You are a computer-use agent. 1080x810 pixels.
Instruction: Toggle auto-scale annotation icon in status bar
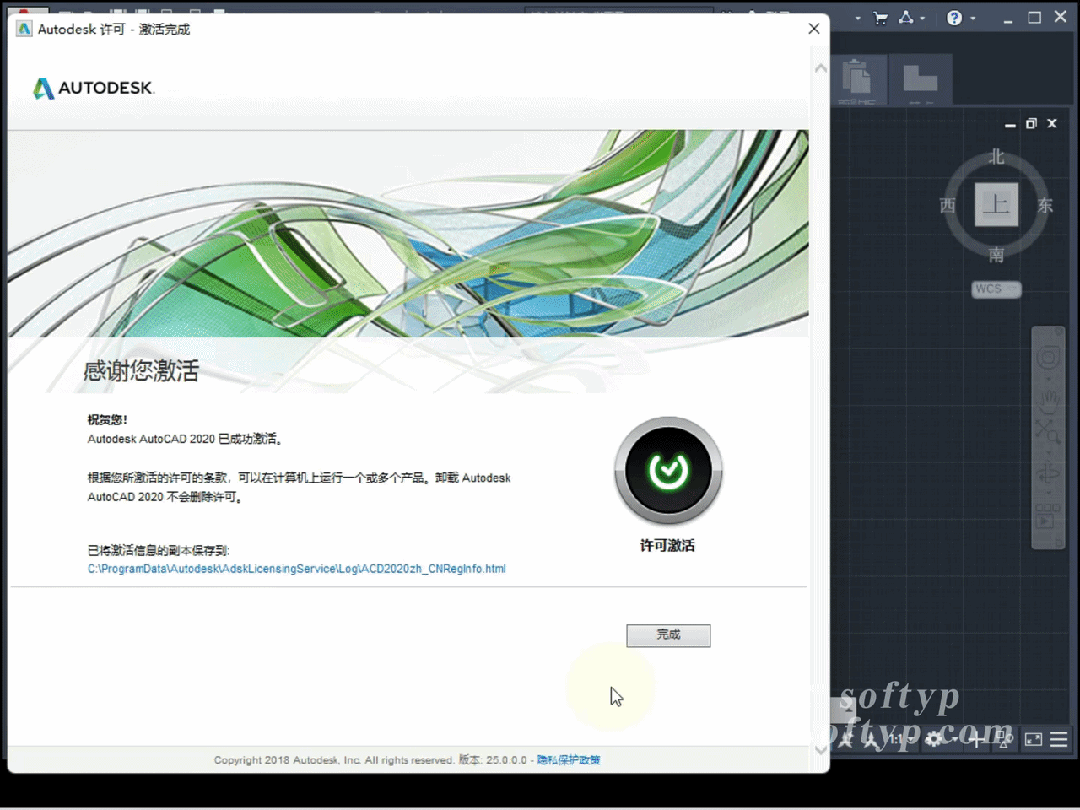[x=871, y=739]
